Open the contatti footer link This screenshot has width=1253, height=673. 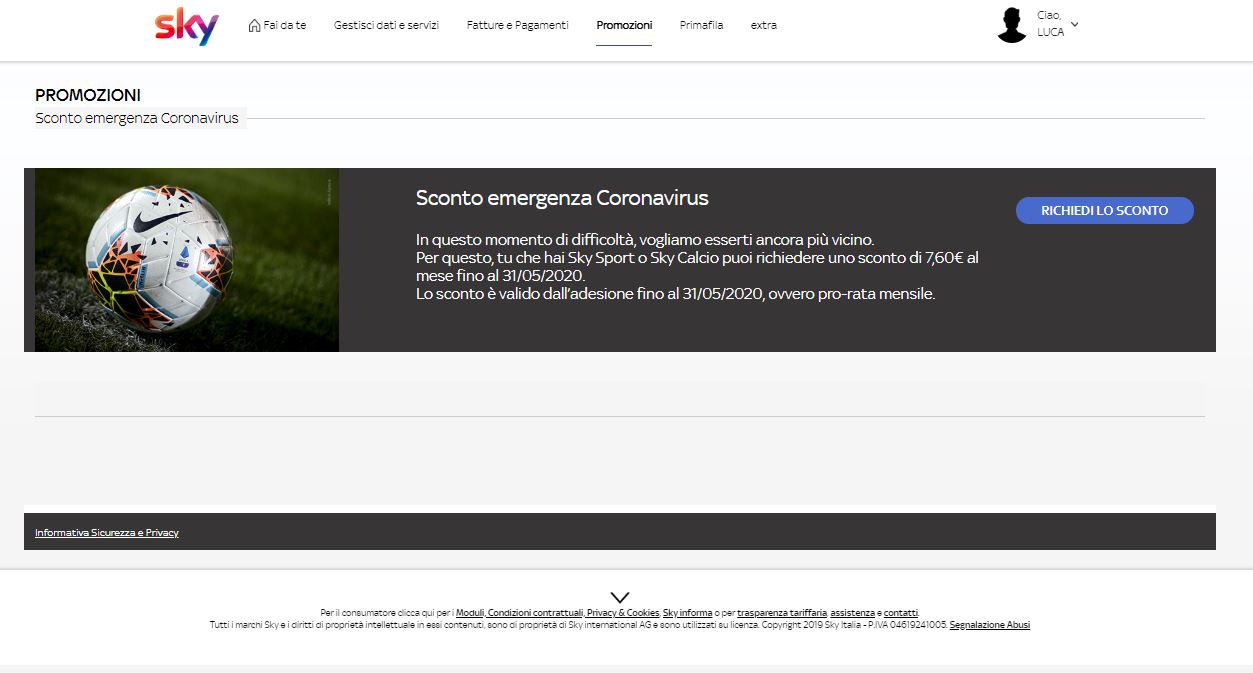pyautogui.click(x=901, y=613)
